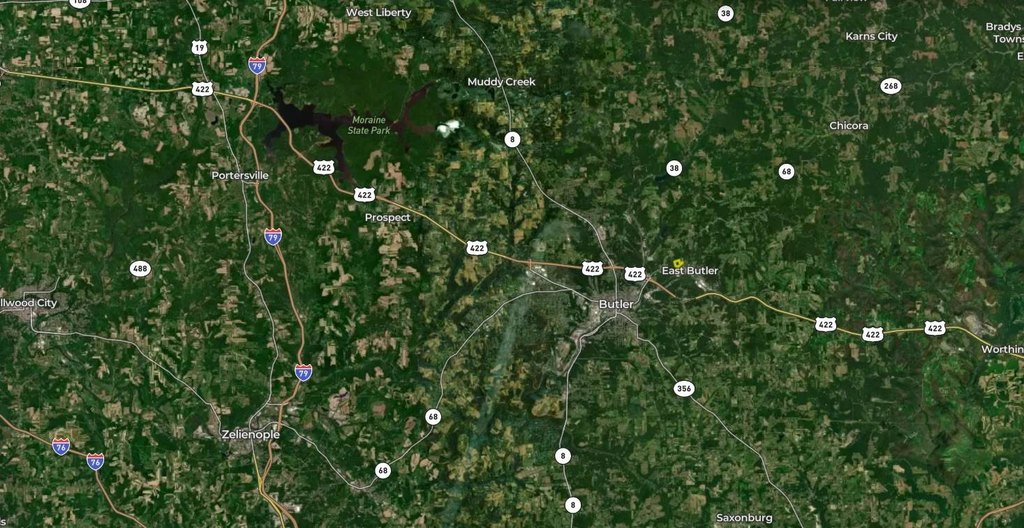Select the East Butler place label

click(690, 271)
